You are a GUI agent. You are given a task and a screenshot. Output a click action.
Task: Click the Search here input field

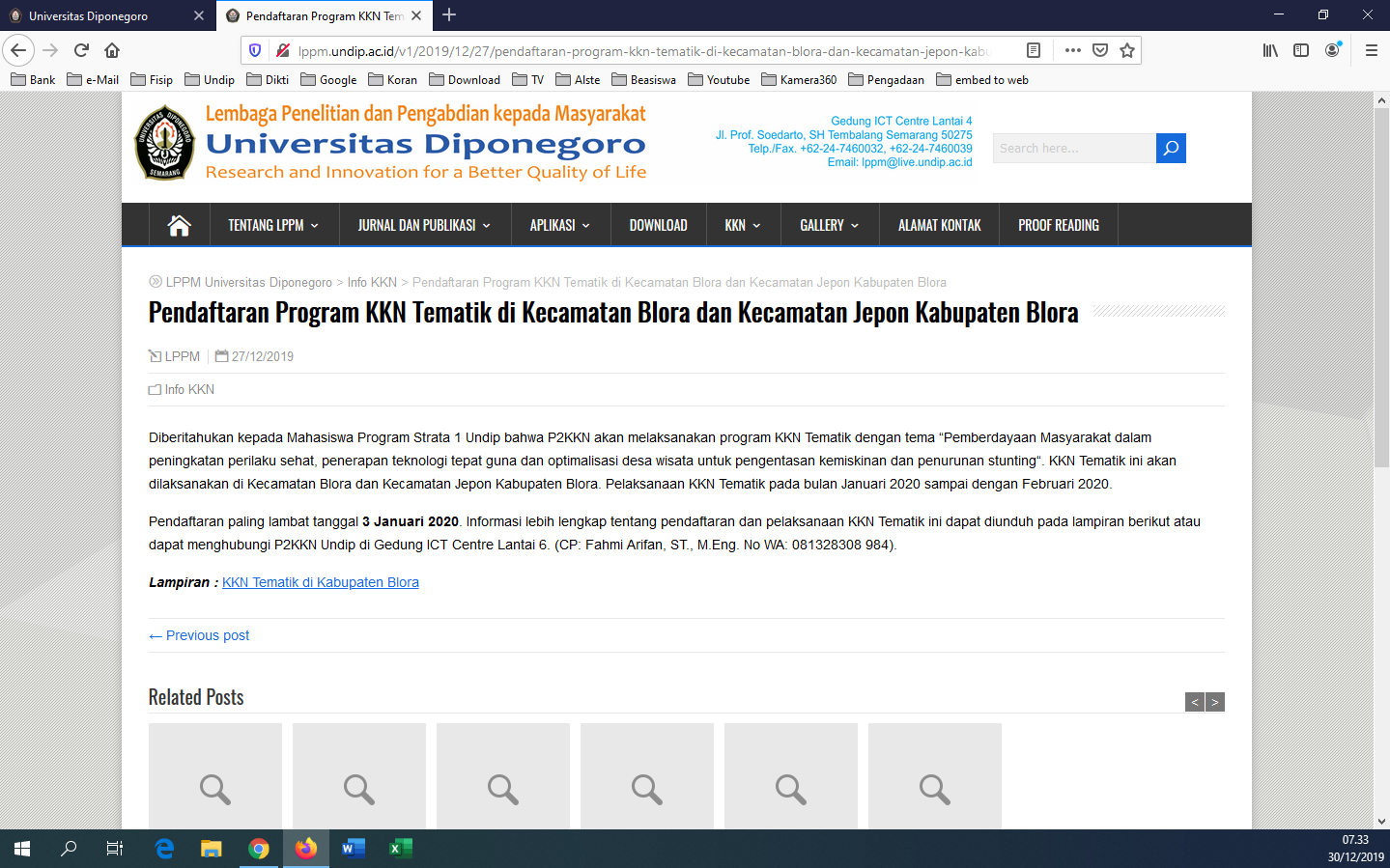tap(1073, 148)
